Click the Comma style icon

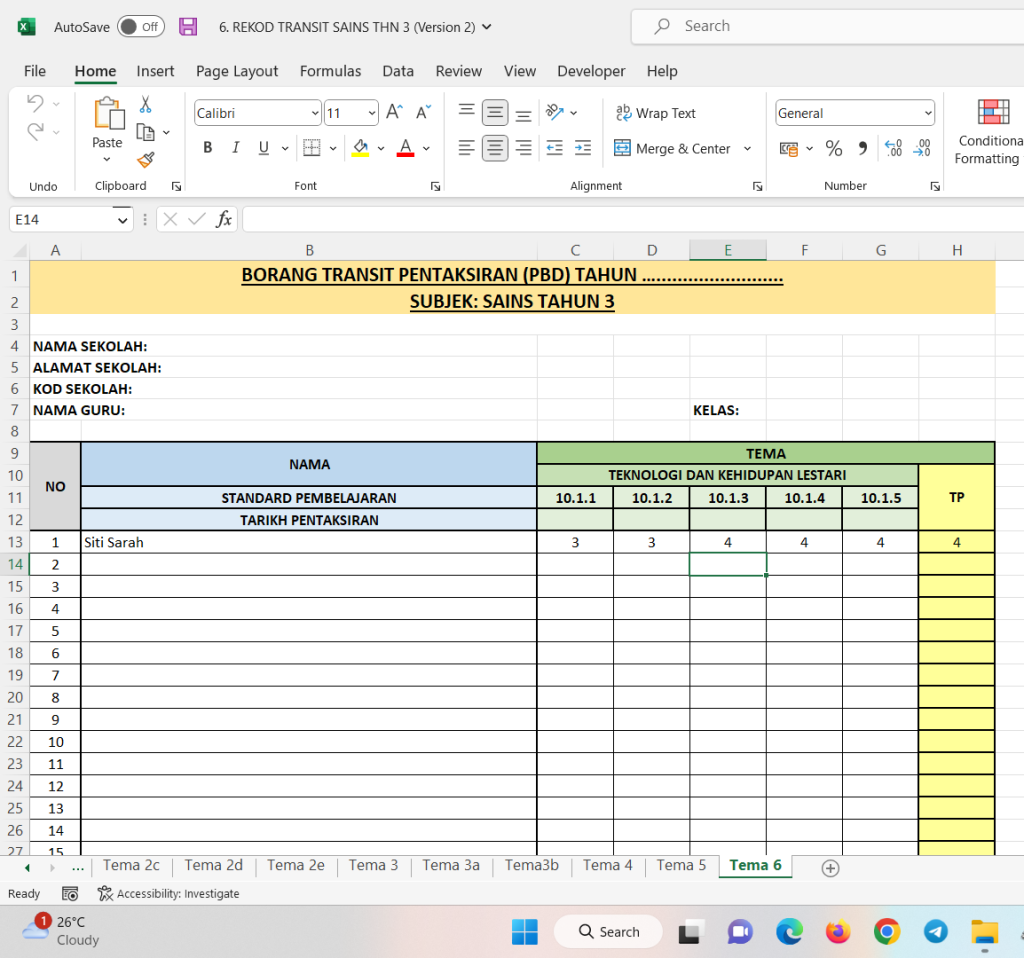pyautogui.click(x=861, y=147)
